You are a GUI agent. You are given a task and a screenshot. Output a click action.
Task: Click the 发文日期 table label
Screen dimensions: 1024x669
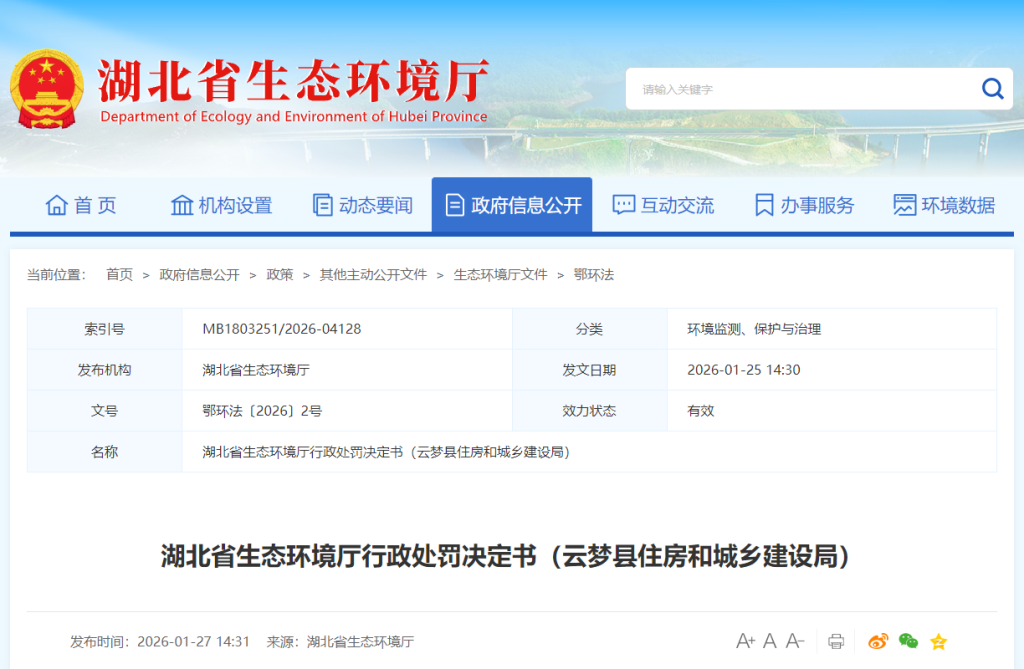coord(589,370)
